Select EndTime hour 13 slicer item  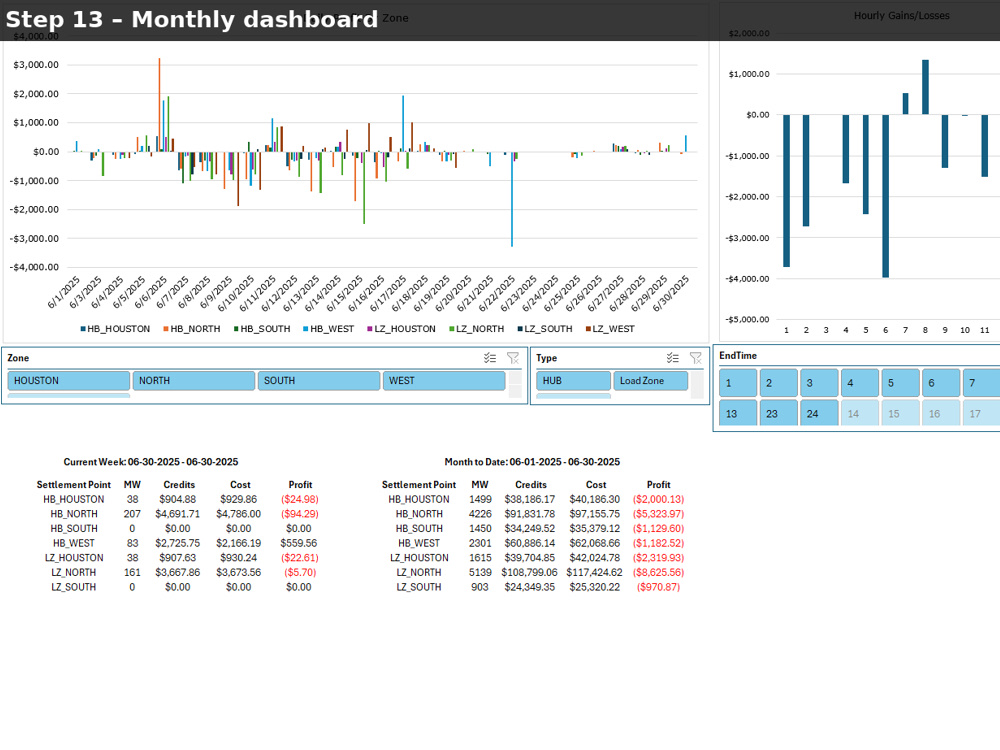pos(738,413)
